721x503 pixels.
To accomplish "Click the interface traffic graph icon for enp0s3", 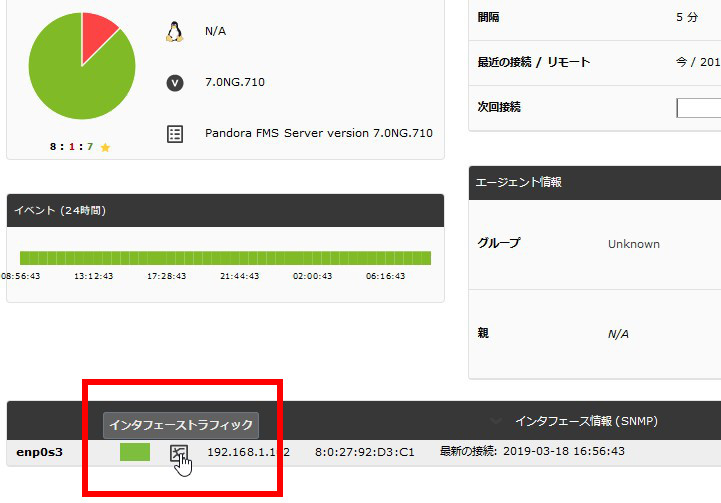I will pos(179,453).
